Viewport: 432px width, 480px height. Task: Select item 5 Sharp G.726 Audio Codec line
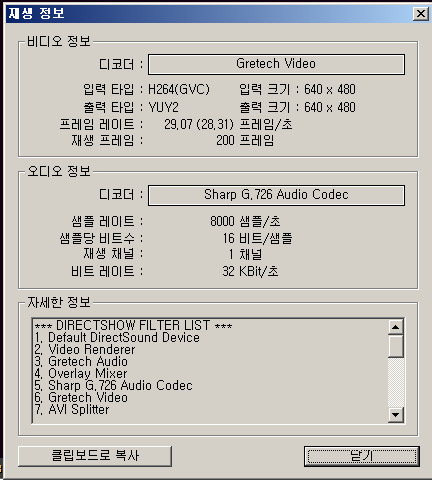[x=113, y=385]
